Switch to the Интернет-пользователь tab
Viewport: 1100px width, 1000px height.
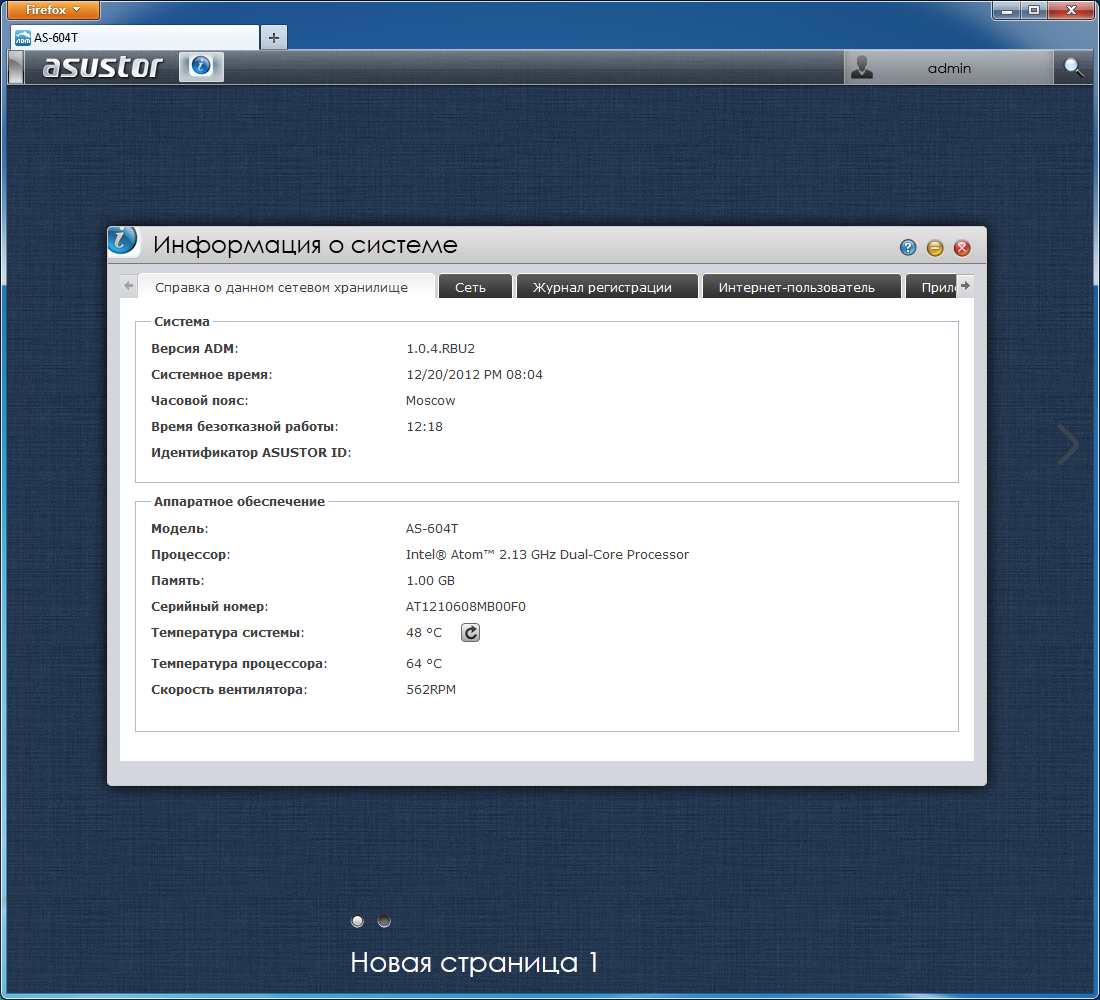point(801,287)
